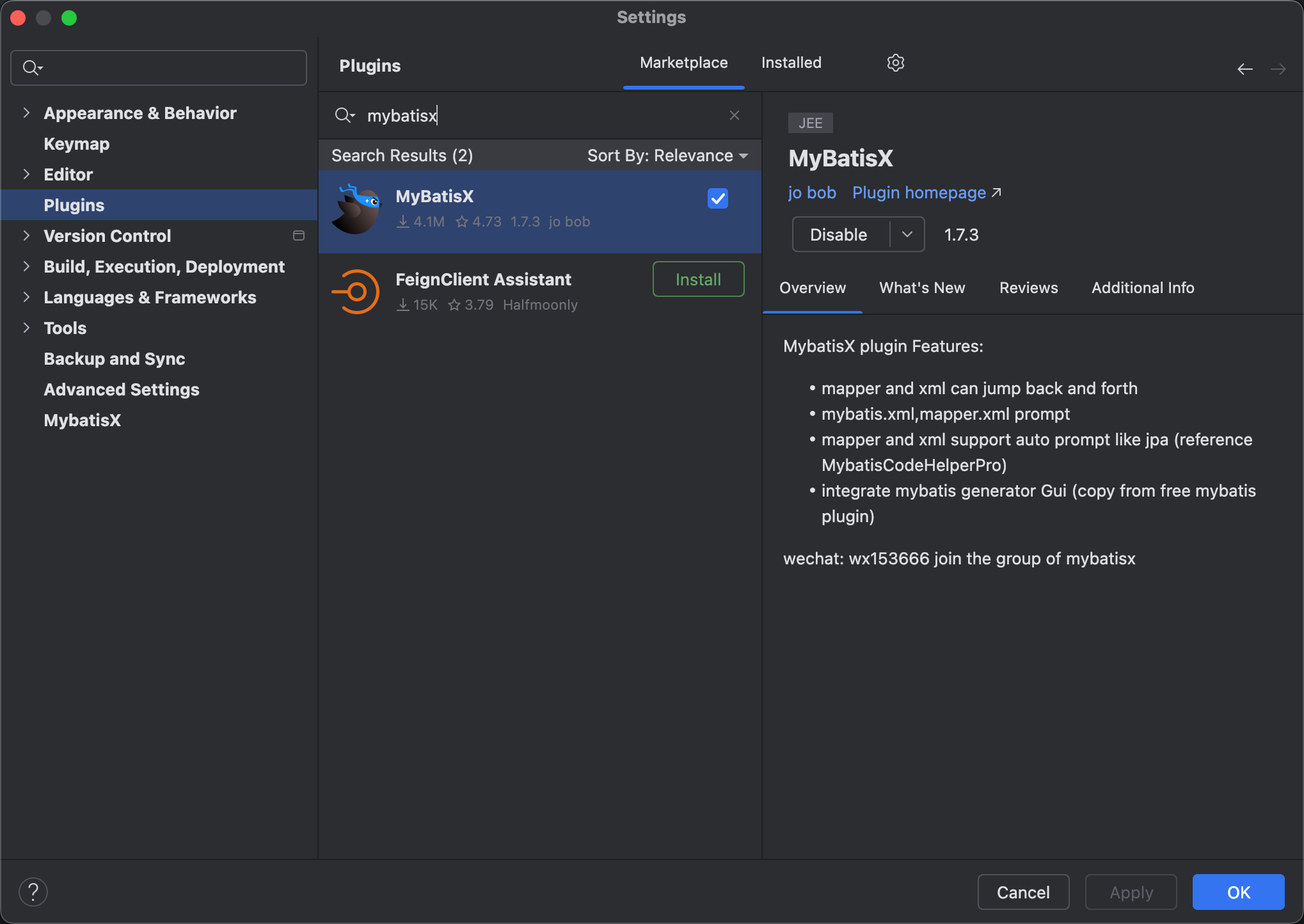The height and width of the screenshot is (924, 1304).
Task: Switch to the Installed plugins tab
Action: pos(791,63)
